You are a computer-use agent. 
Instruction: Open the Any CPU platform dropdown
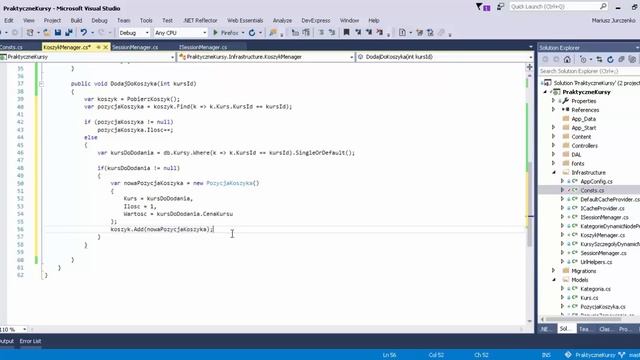204,33
